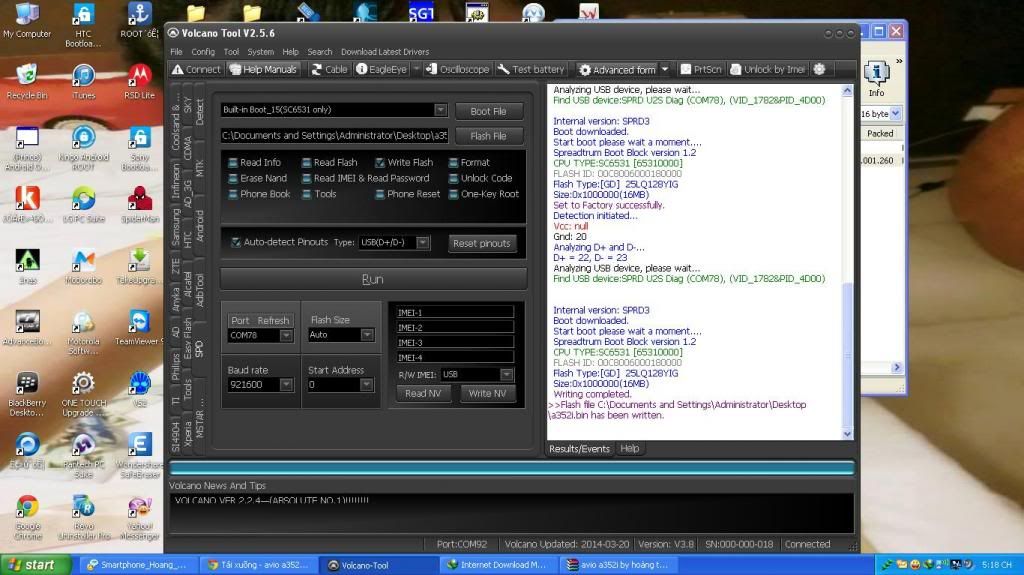The width and height of the screenshot is (1024, 575).
Task: Open the Config menu
Action: click(203, 52)
